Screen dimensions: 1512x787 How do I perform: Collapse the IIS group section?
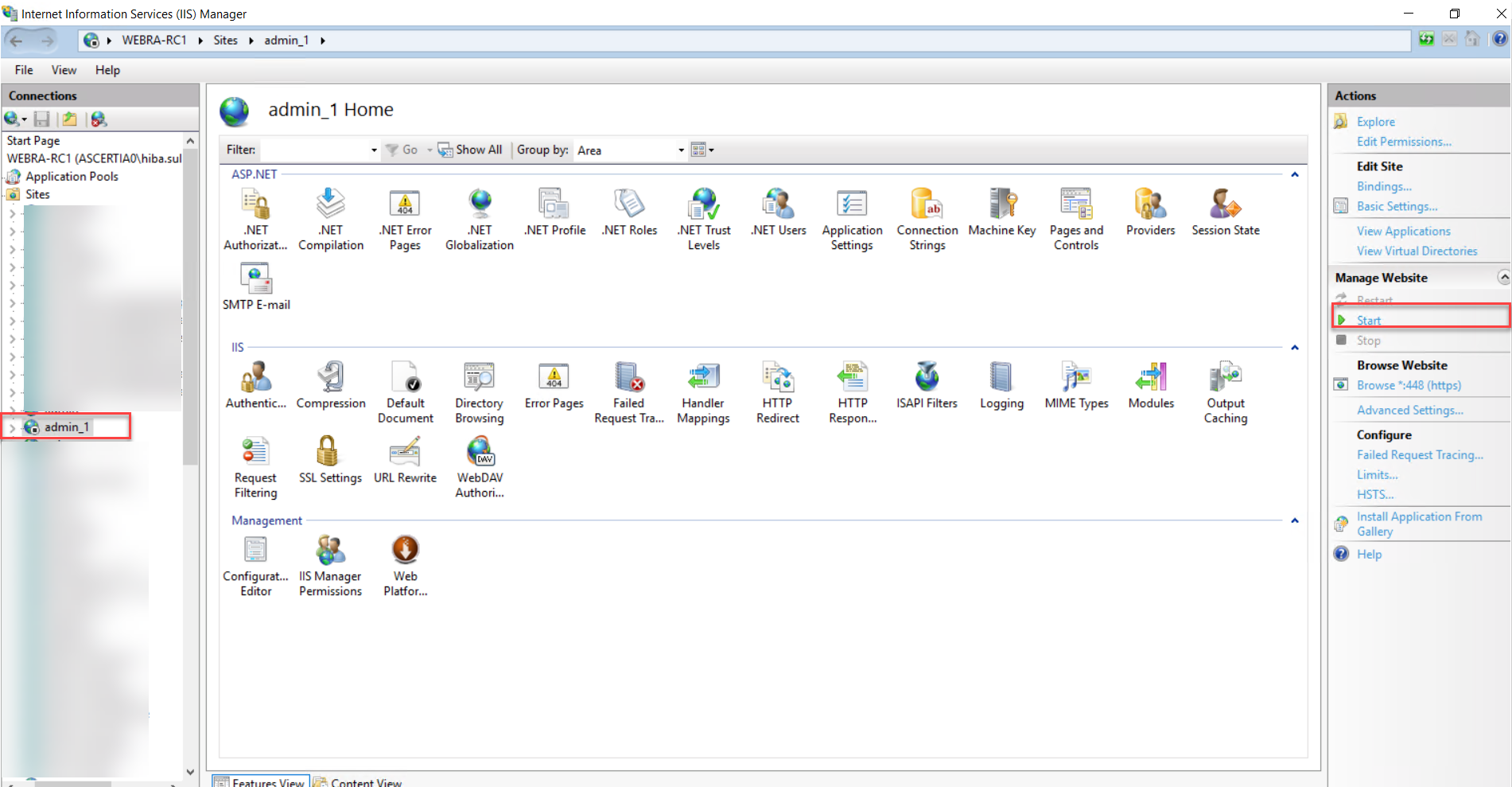click(x=1294, y=348)
